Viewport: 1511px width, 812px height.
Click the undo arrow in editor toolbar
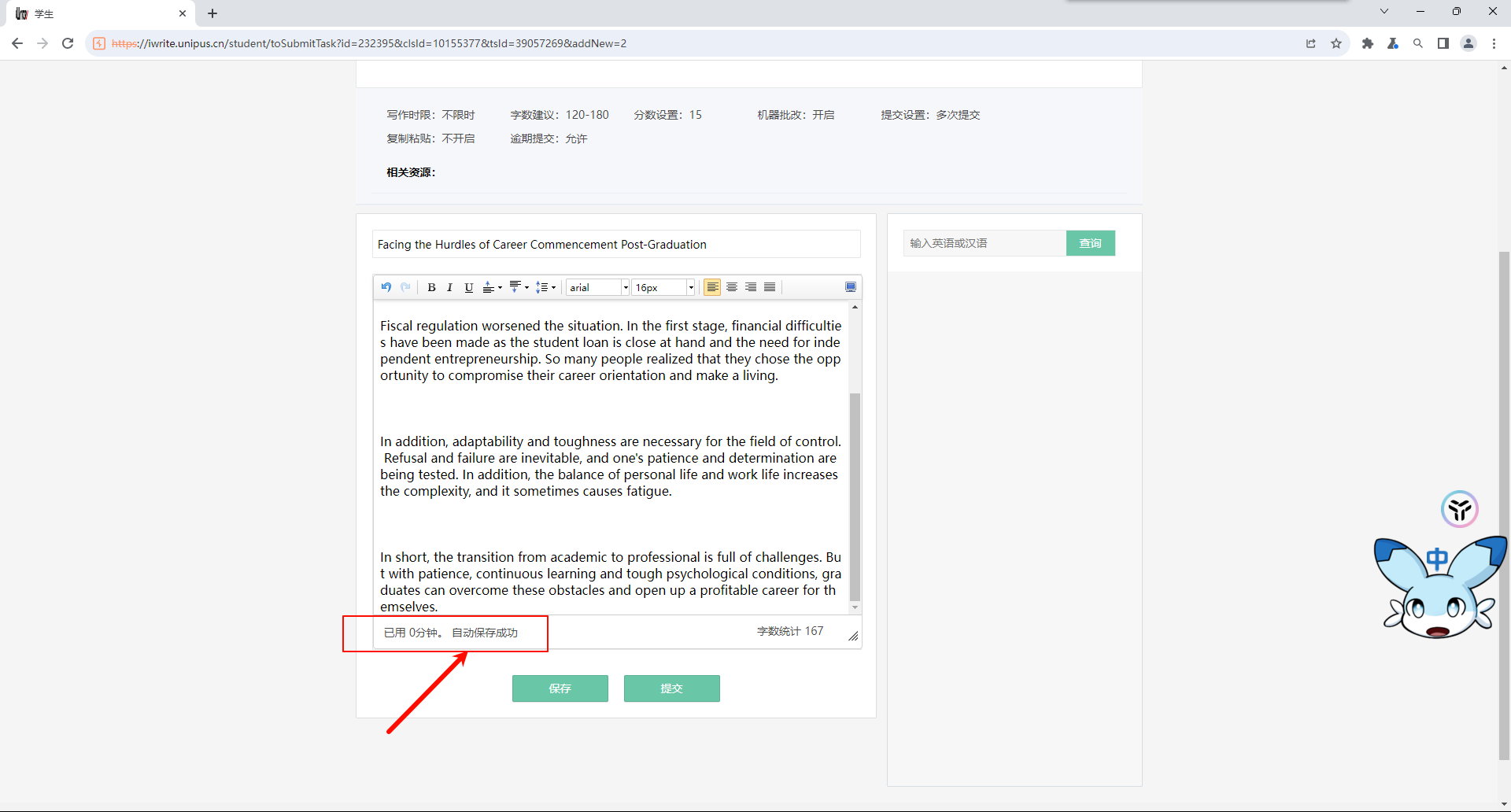(x=386, y=287)
